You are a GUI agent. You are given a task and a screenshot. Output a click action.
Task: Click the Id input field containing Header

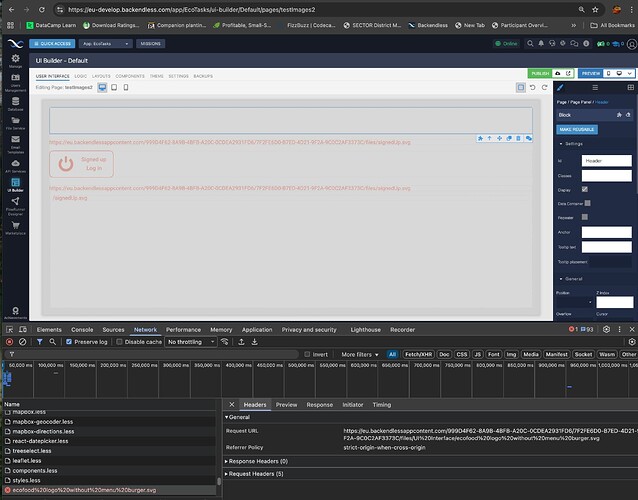606,160
